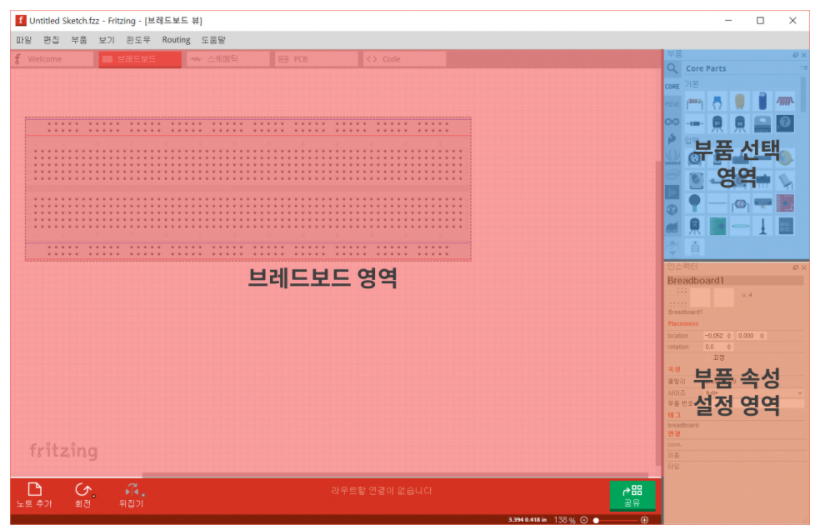Open the Routing menu
The width and height of the screenshot is (823, 532).
[176, 40]
